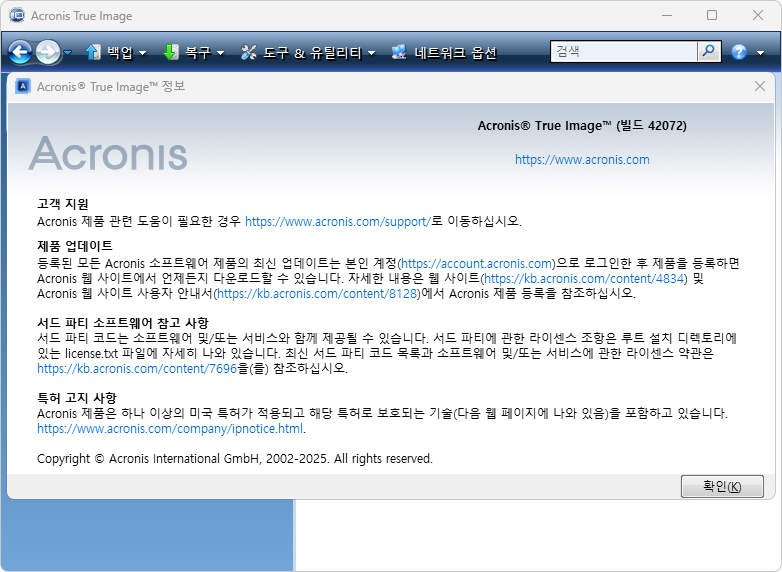The image size is (782, 572).
Task: Click the 서드 파티 소프트웨어 참고 사항 heading
Action: tap(123, 323)
